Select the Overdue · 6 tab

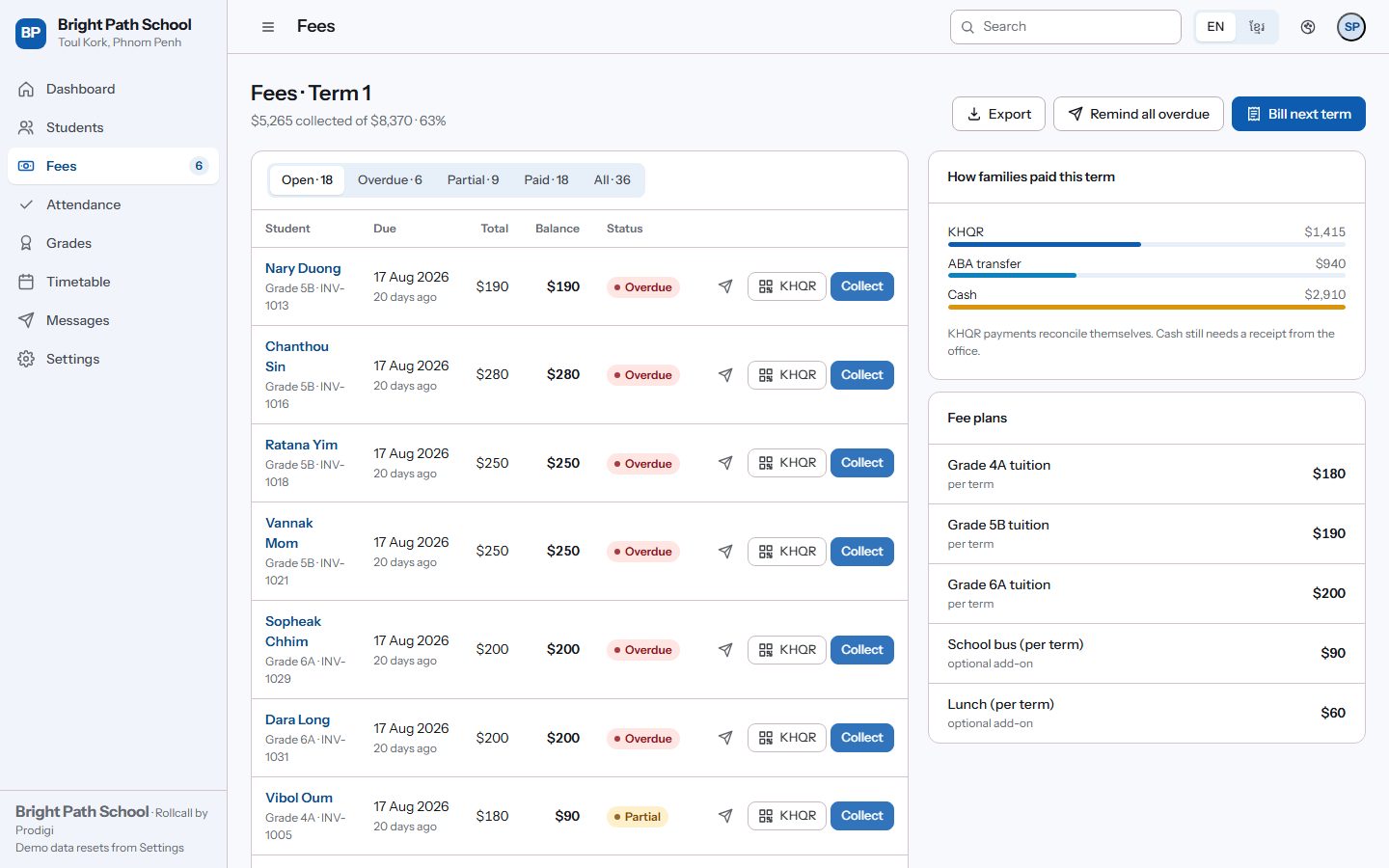click(x=390, y=180)
